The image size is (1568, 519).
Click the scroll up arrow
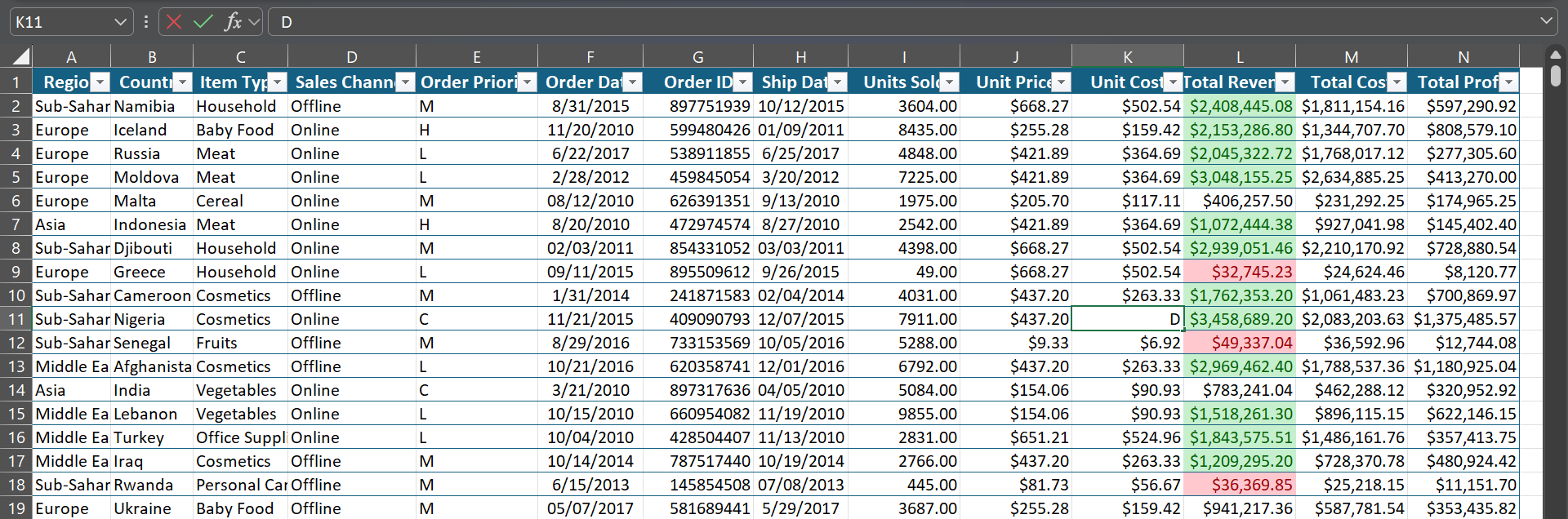point(1555,54)
